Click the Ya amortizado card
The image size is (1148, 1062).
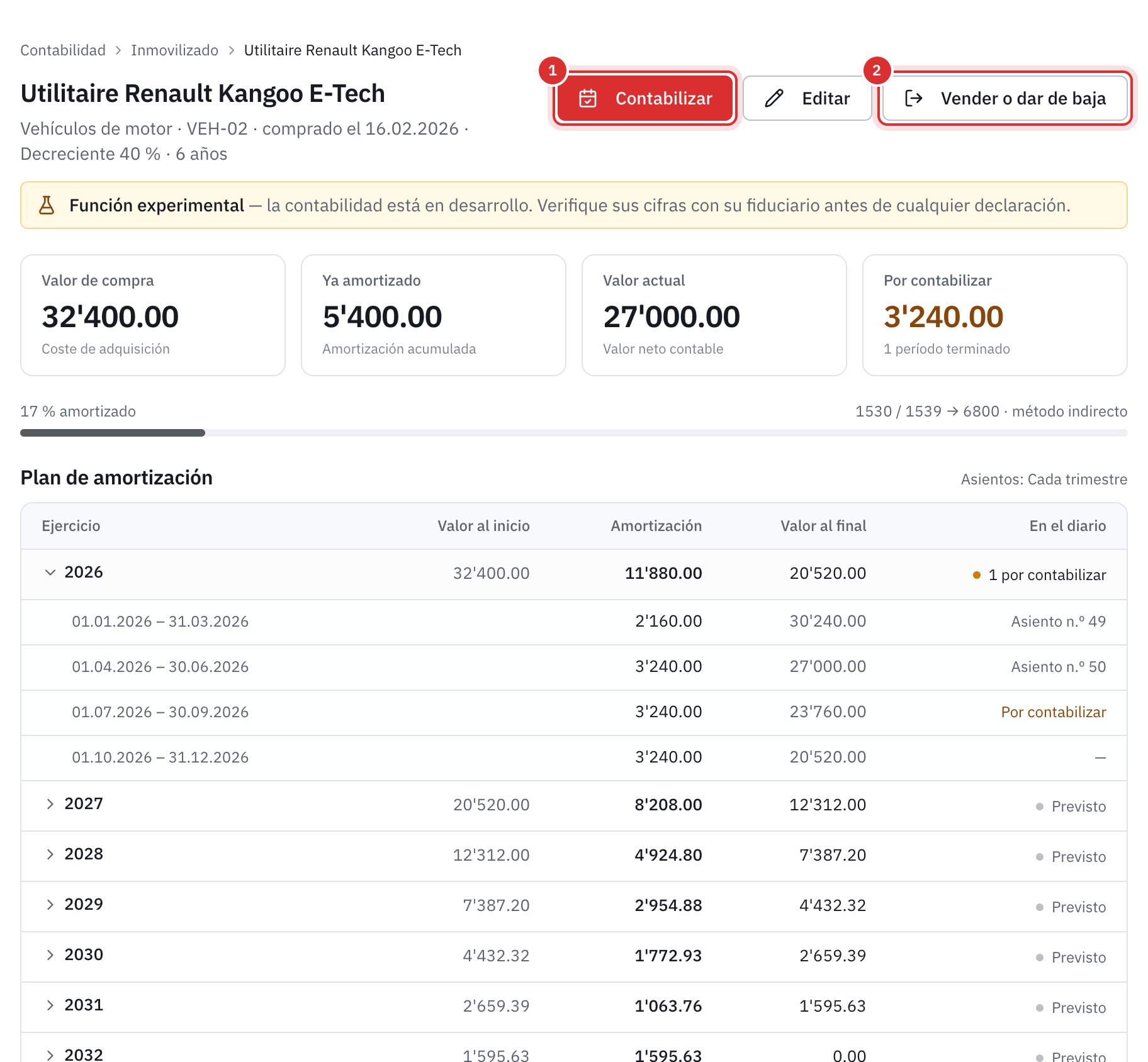click(x=434, y=315)
